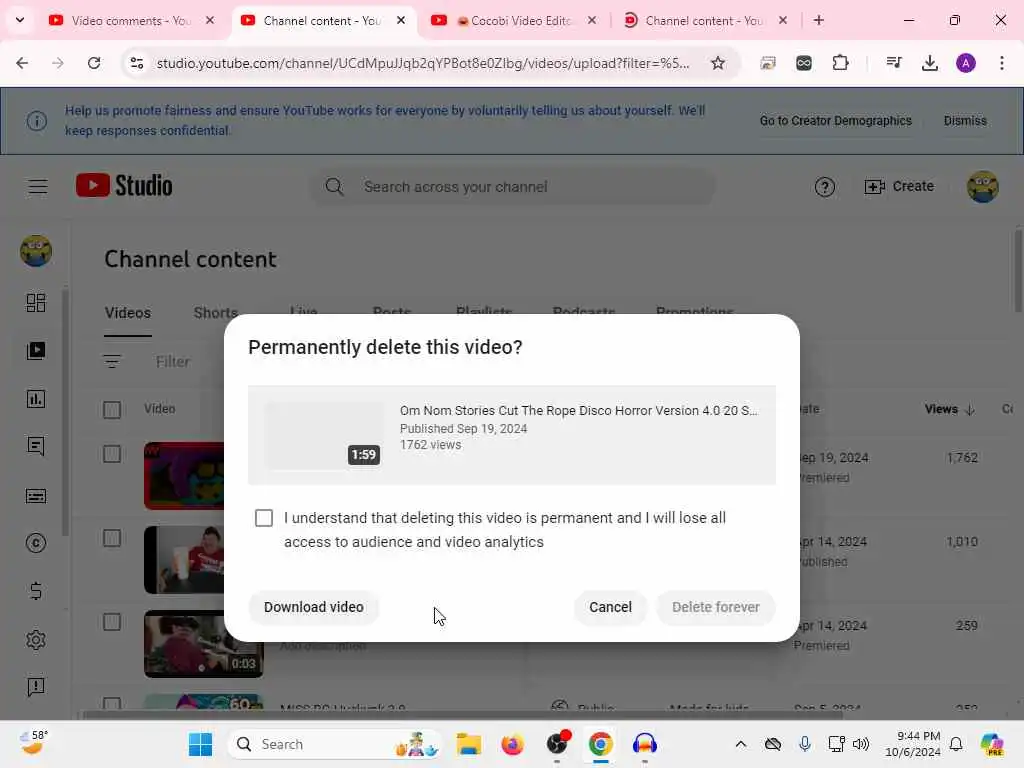This screenshot has height=768, width=1024.
Task: Tick the deletion acknowledgment checkbox in the dialog
Action: [264, 518]
